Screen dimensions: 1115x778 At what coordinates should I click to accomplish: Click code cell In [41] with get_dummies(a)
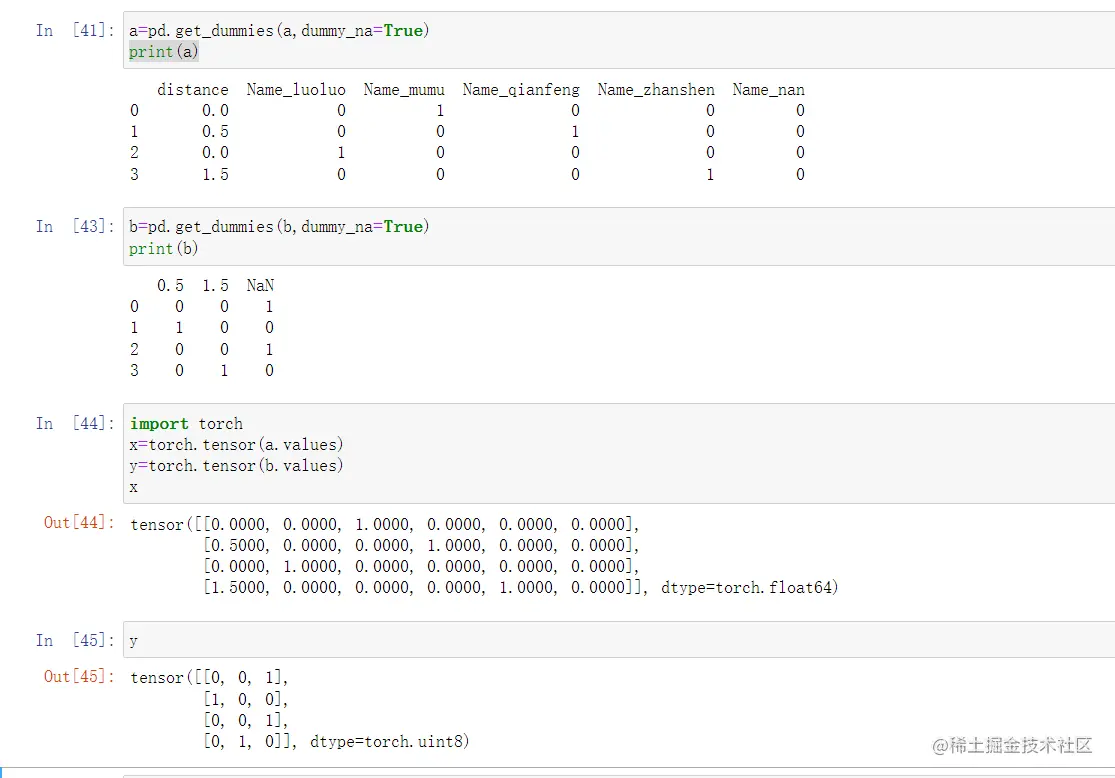(619, 41)
